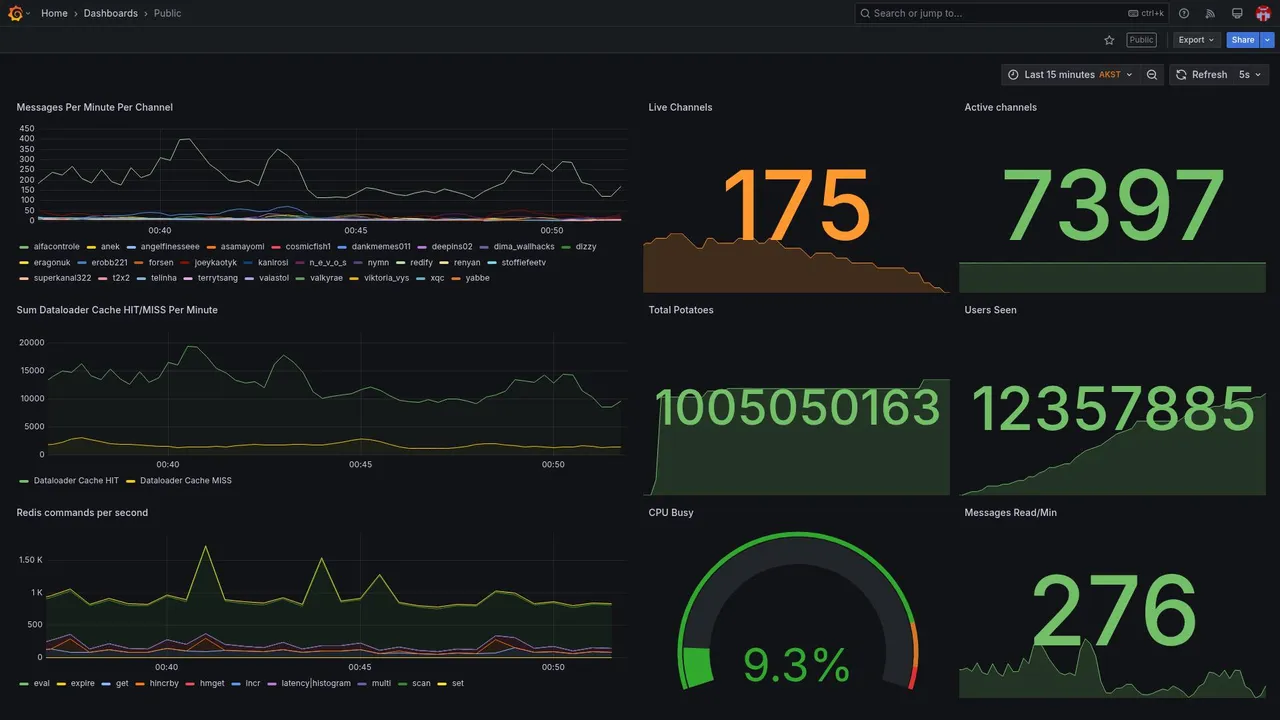The height and width of the screenshot is (720, 1280).
Task: Toggle anek series in legend
Action: [110, 246]
